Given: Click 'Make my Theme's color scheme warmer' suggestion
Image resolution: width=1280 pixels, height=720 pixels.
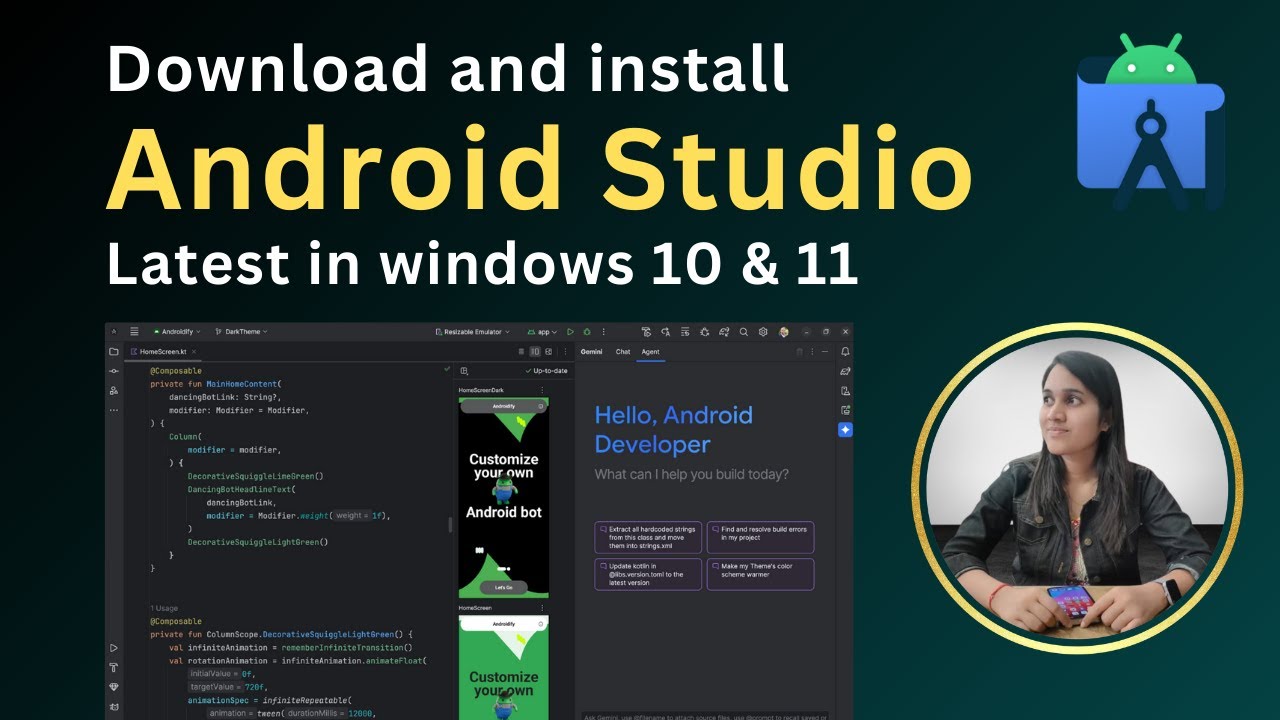Looking at the screenshot, I should 760,574.
